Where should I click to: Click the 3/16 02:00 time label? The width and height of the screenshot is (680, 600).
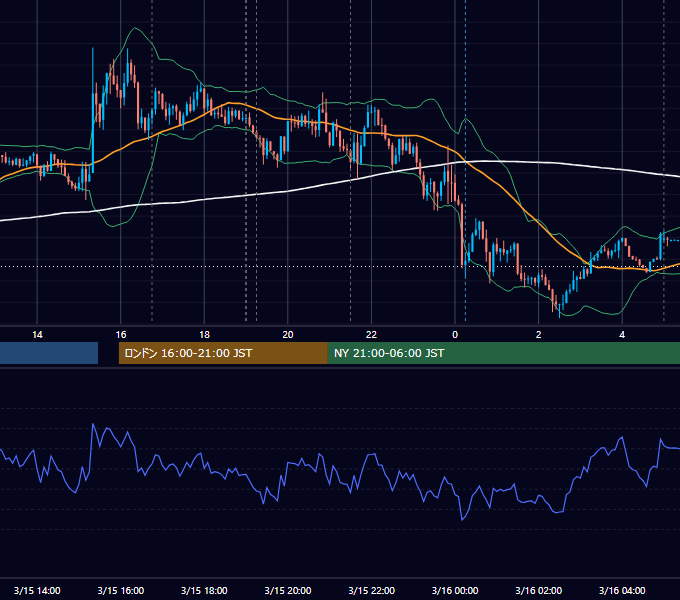point(538,590)
